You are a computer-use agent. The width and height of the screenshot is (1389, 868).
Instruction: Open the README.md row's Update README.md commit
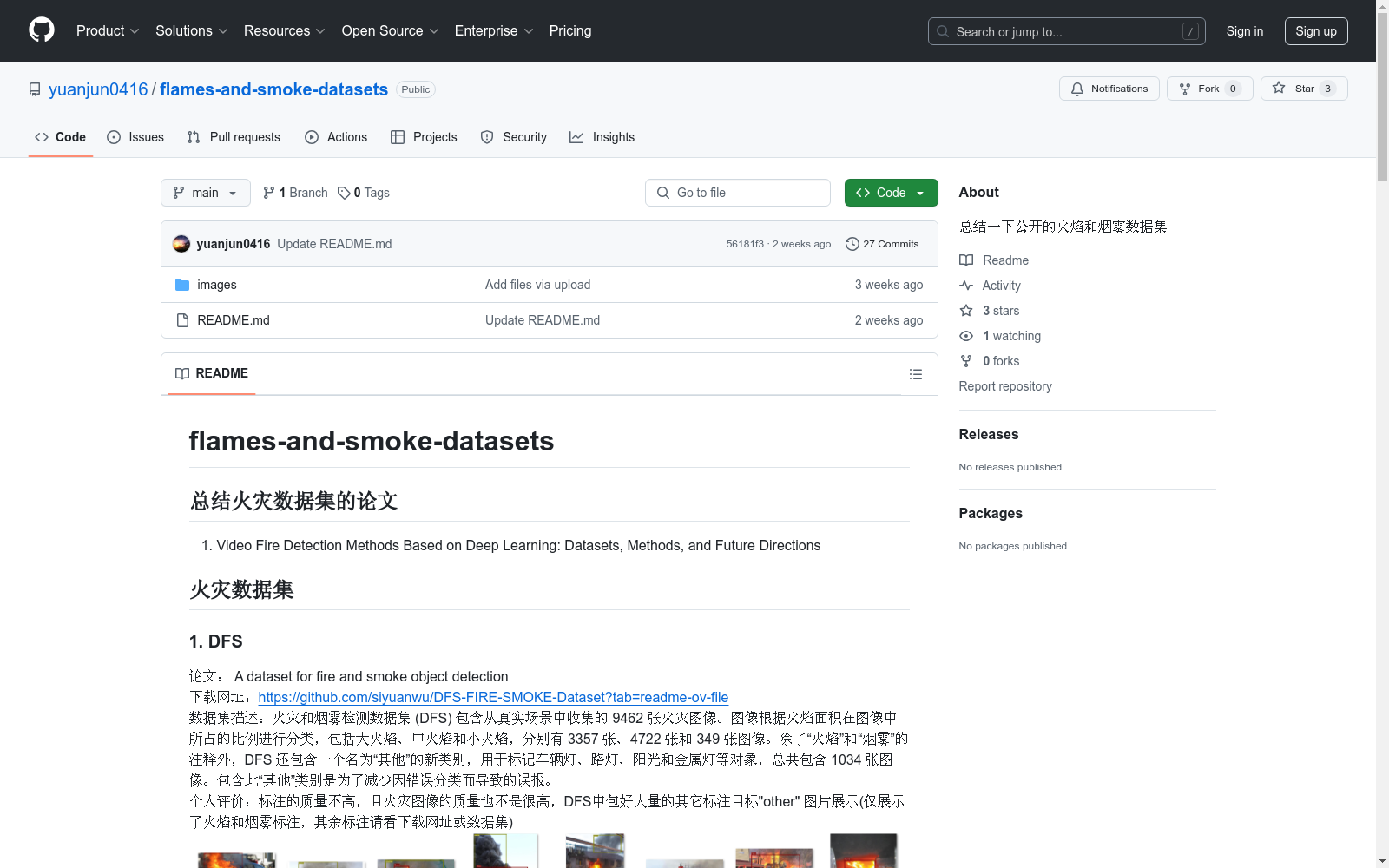click(543, 320)
